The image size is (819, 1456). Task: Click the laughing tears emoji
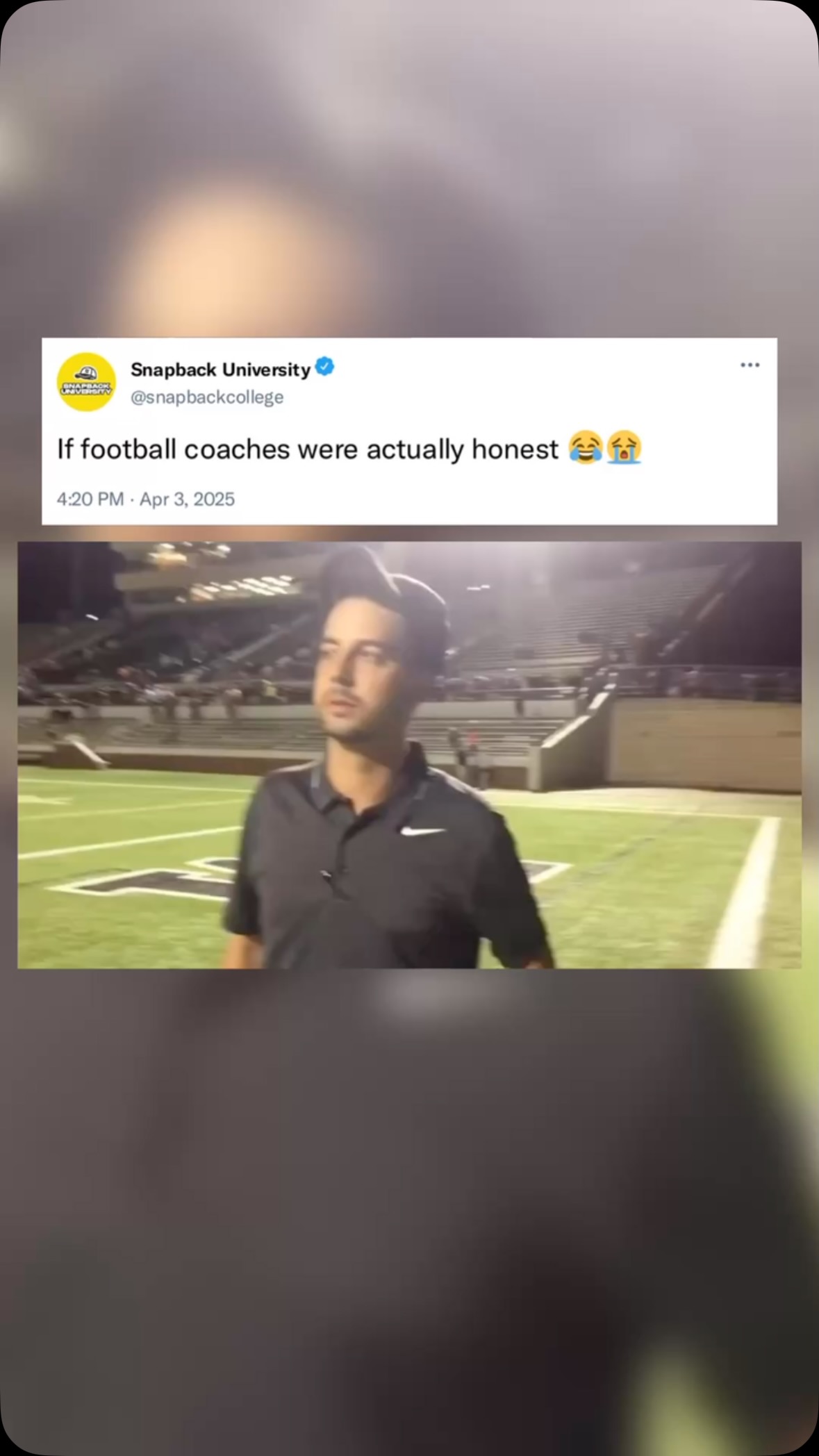pos(586,448)
